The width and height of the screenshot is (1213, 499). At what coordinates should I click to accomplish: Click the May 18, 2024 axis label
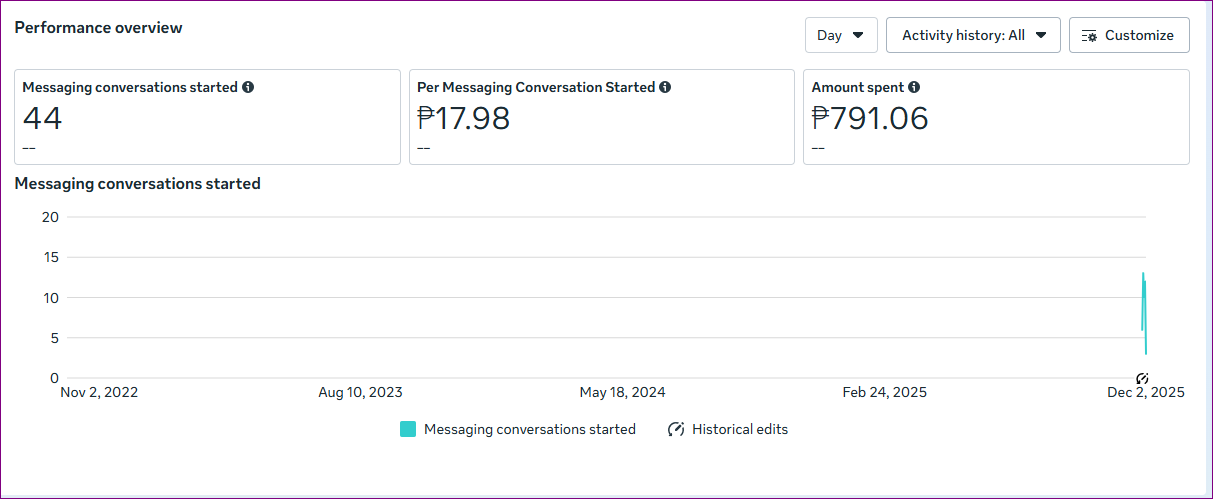(622, 392)
